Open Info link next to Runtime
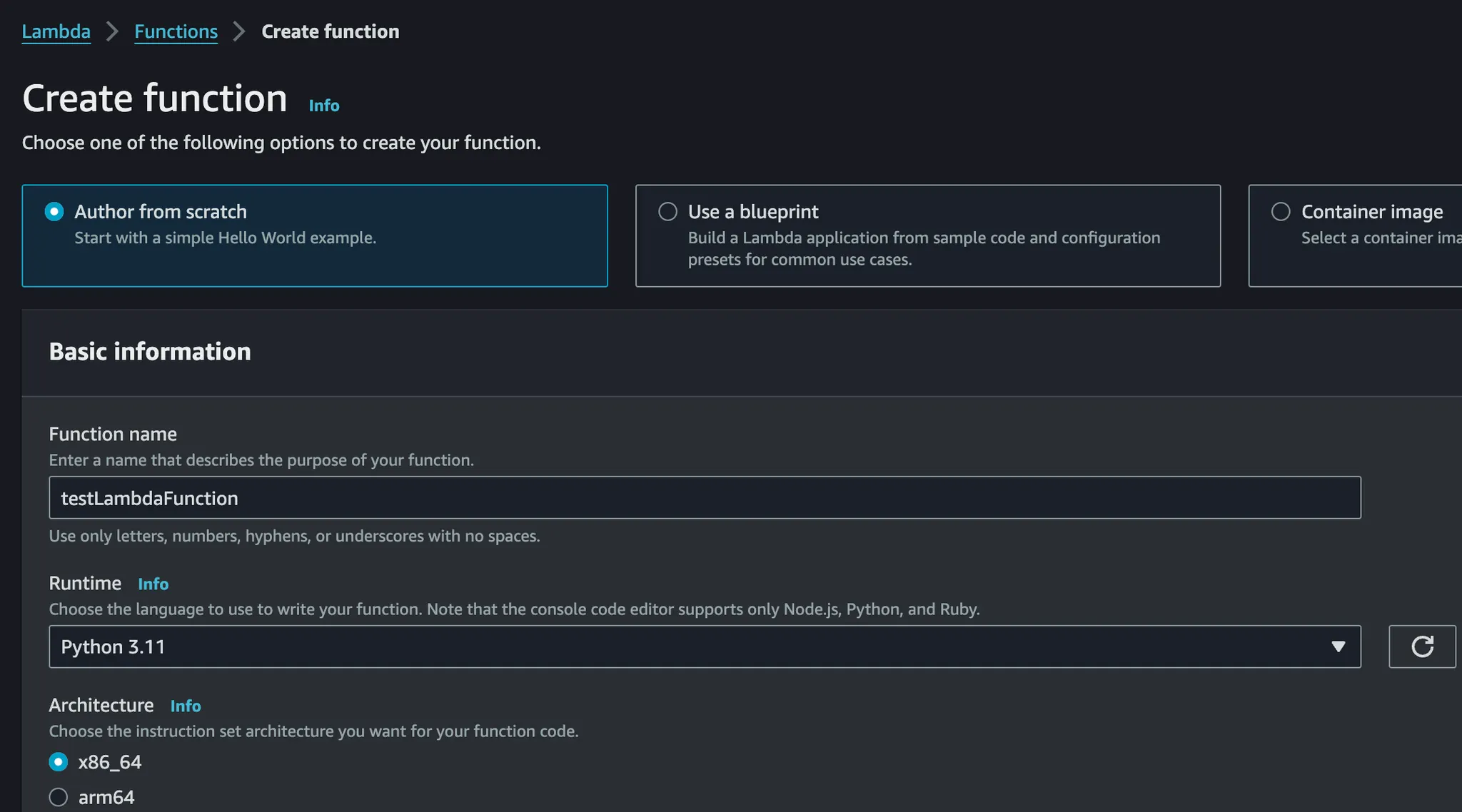Image resolution: width=1462 pixels, height=812 pixels. click(153, 584)
